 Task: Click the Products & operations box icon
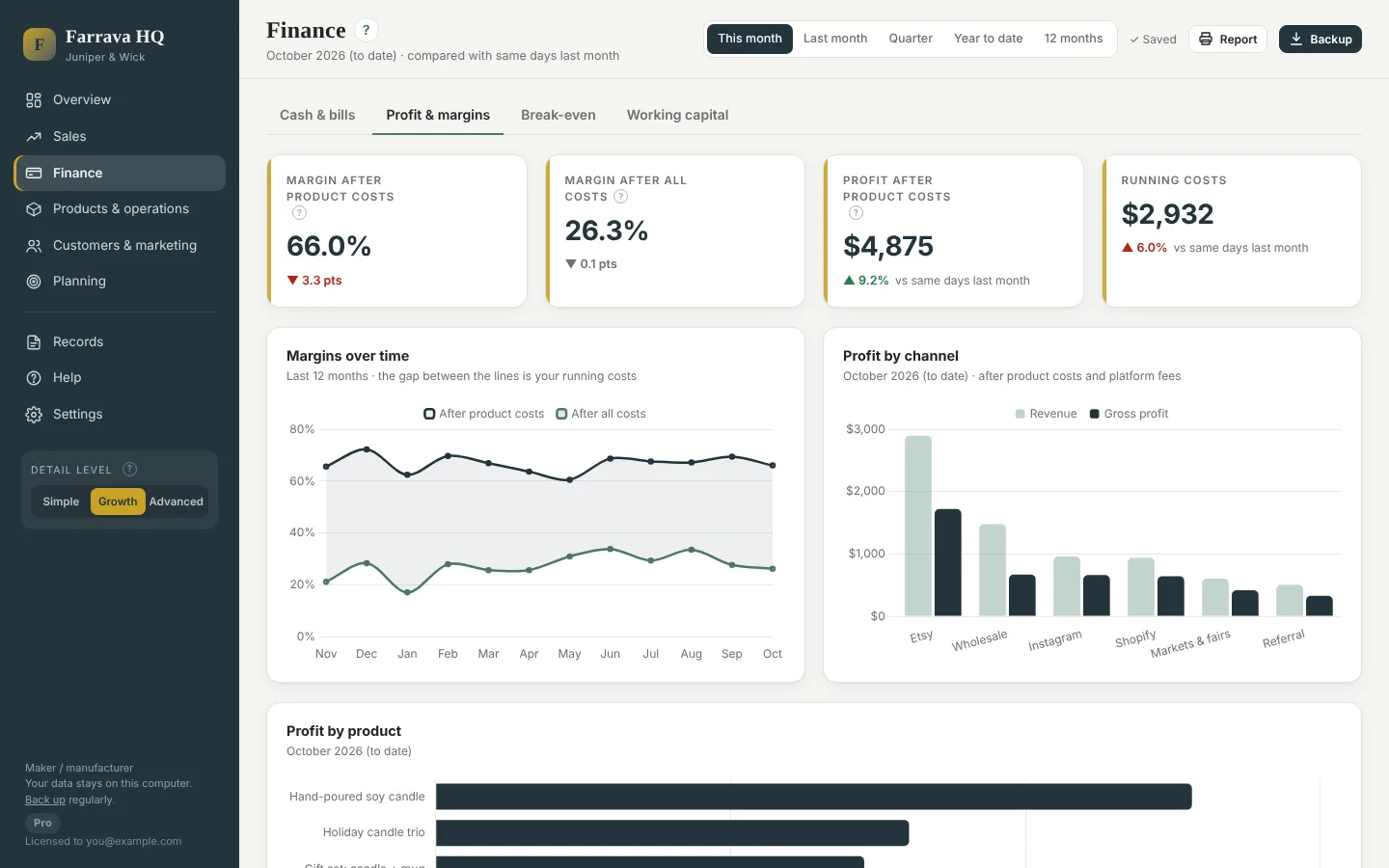click(34, 209)
